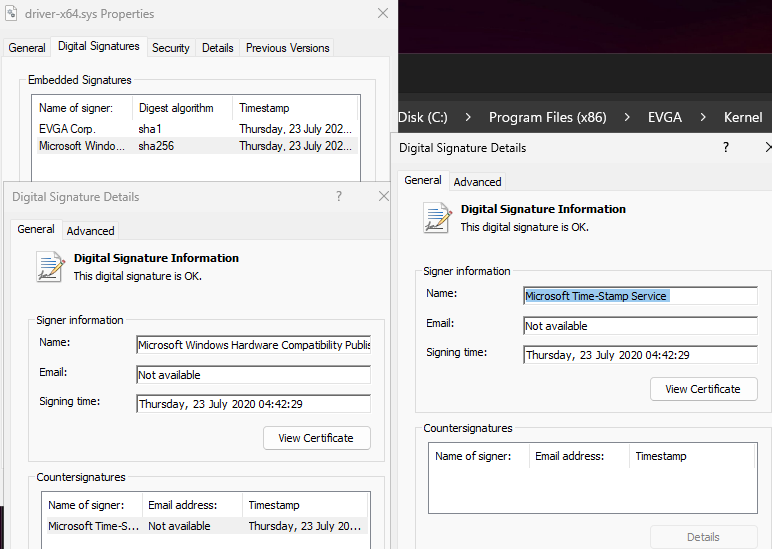
Task: Click the Microsoft Time-Stamp Service name field
Action: 640,296
